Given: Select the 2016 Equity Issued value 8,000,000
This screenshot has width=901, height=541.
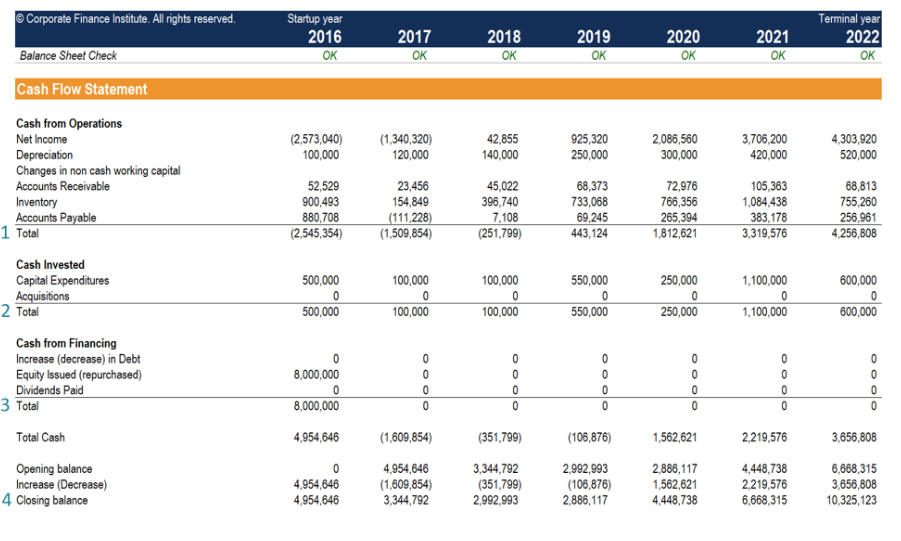Looking at the screenshot, I should point(315,375).
